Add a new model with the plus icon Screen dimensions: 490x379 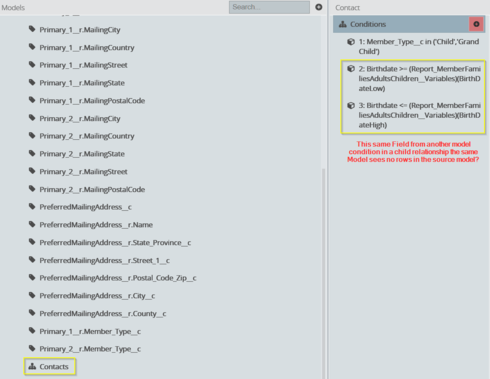pyautogui.click(x=319, y=7)
